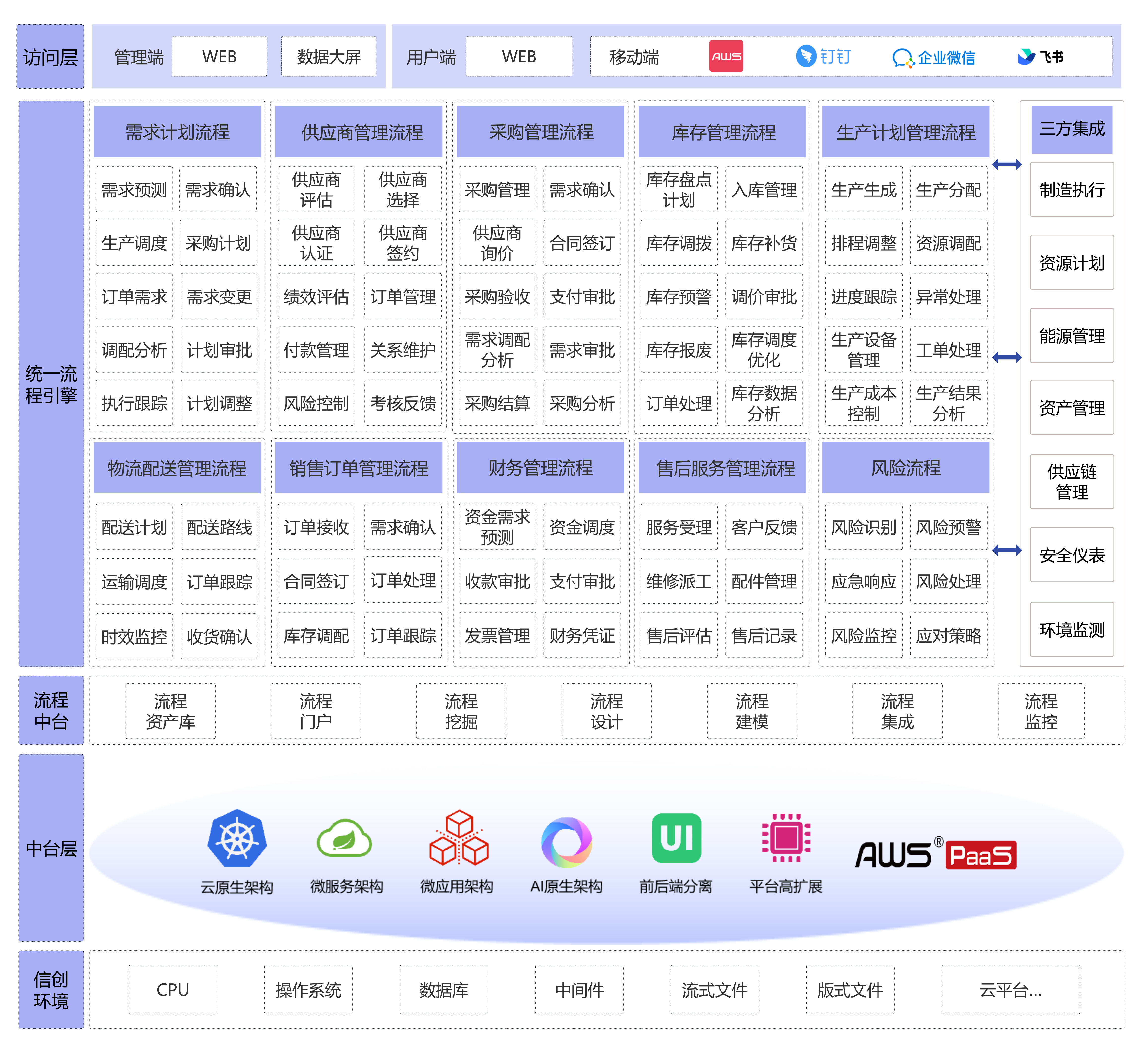Click the 信创环境 side label

point(51,990)
